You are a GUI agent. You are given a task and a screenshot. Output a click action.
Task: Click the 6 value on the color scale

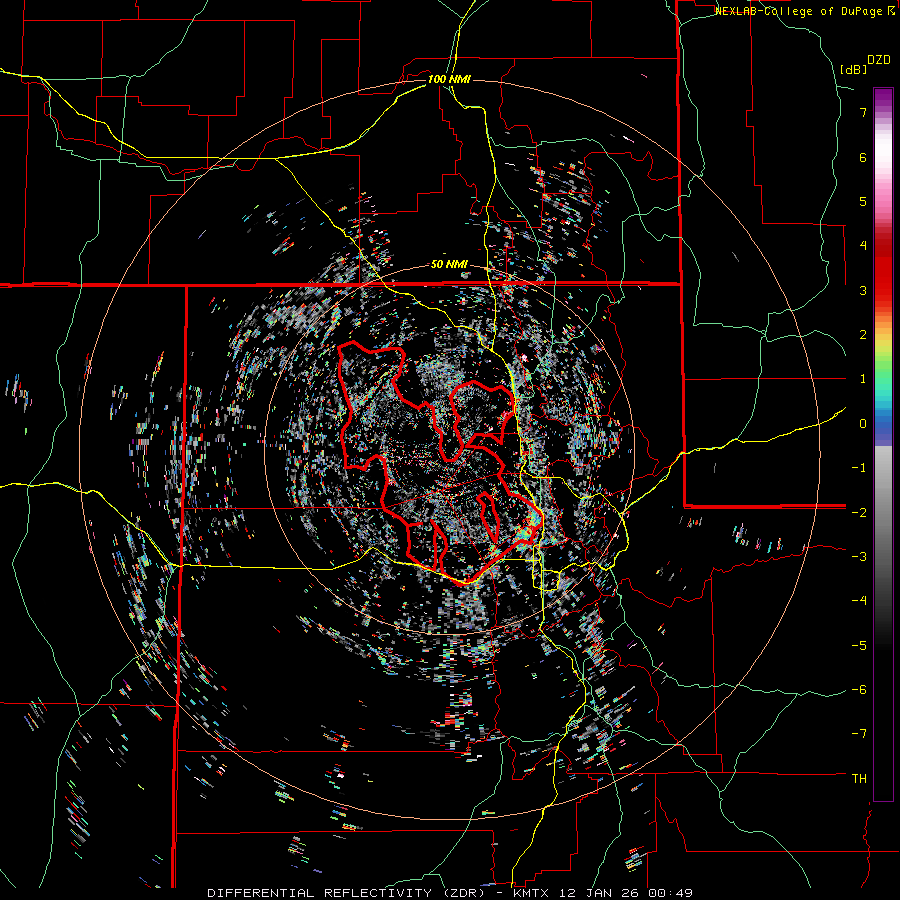[x=863, y=157]
